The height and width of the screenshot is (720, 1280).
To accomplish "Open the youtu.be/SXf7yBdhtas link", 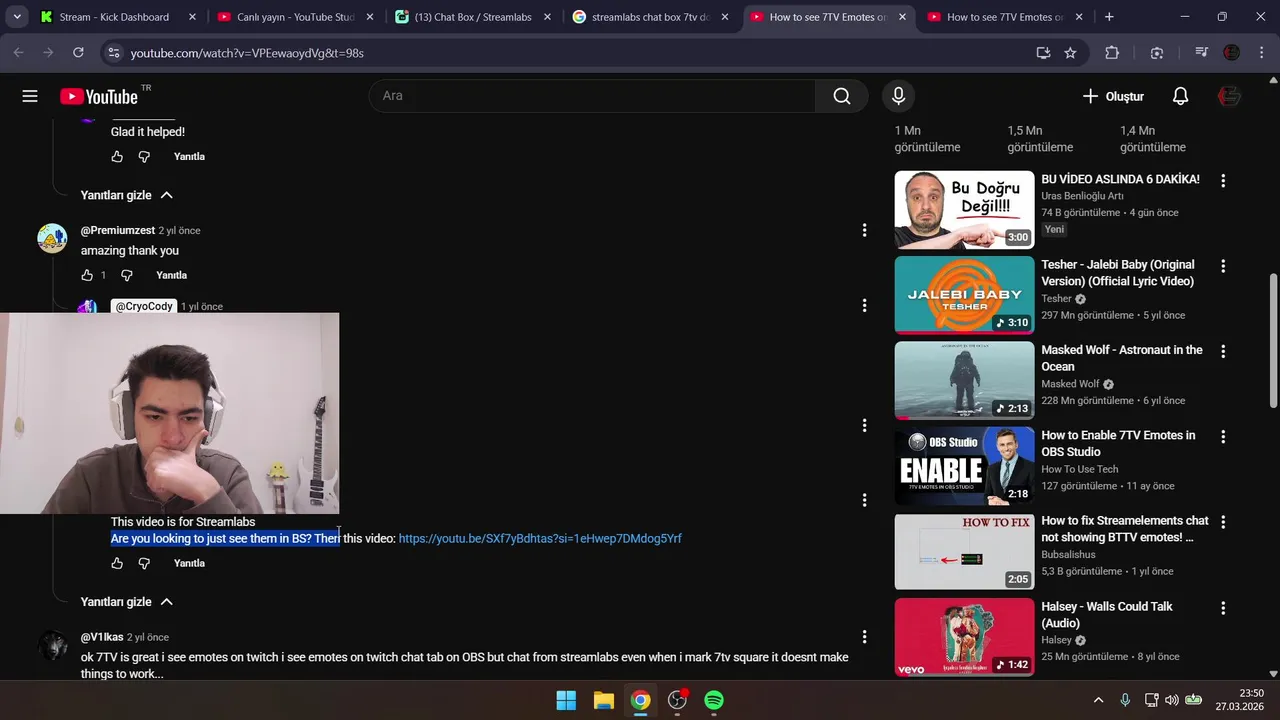I will 540,539.
